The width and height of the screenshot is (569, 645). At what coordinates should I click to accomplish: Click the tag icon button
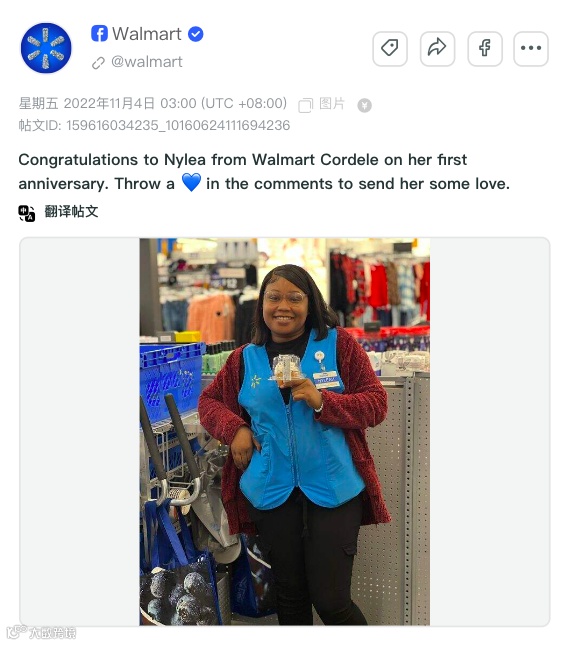pyautogui.click(x=389, y=49)
